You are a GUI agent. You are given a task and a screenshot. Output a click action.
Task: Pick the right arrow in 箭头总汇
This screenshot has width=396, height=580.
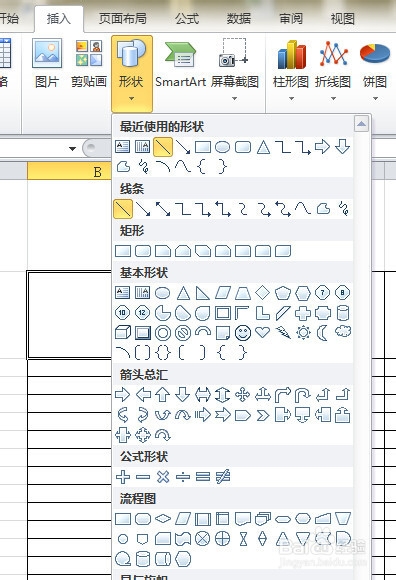point(123,395)
